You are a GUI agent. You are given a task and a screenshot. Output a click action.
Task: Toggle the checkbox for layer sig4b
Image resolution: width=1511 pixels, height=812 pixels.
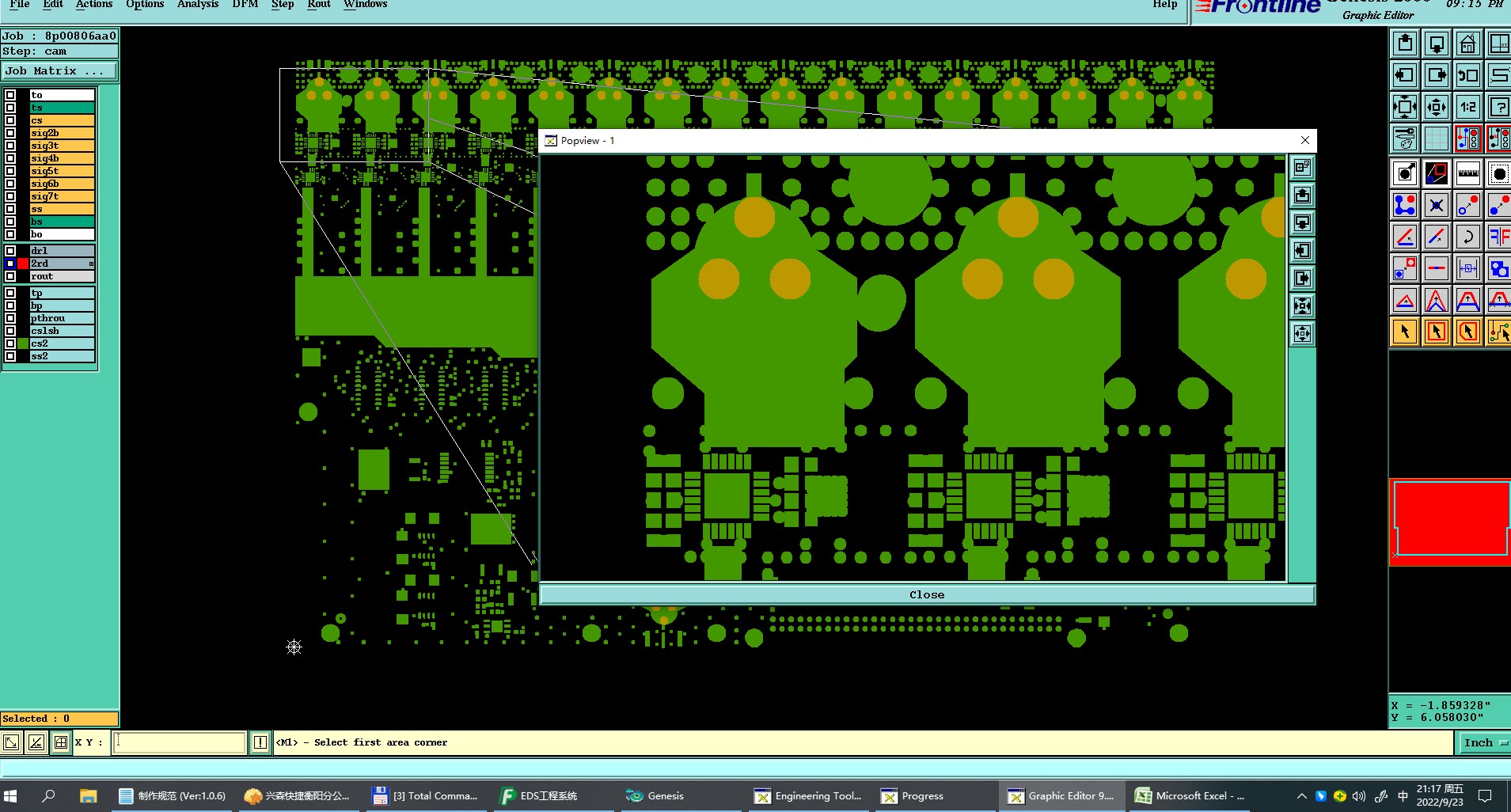pyautogui.click(x=10, y=158)
